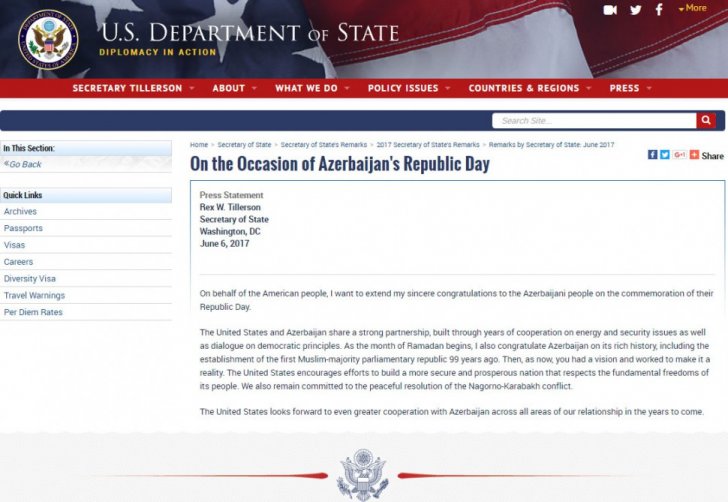Share article via Google+ share icon

[x=679, y=155]
